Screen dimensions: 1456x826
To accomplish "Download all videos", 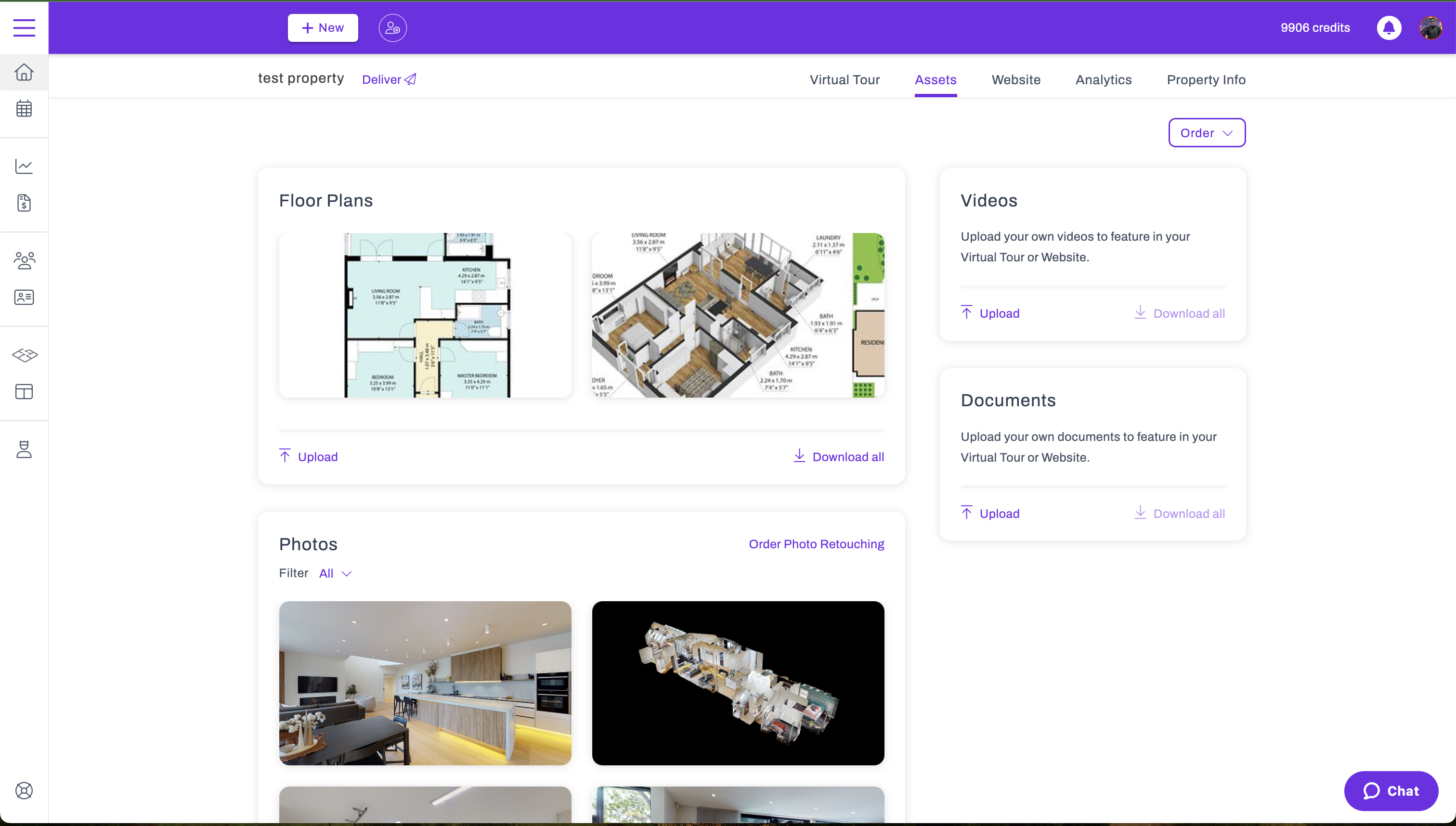I will [x=1179, y=313].
